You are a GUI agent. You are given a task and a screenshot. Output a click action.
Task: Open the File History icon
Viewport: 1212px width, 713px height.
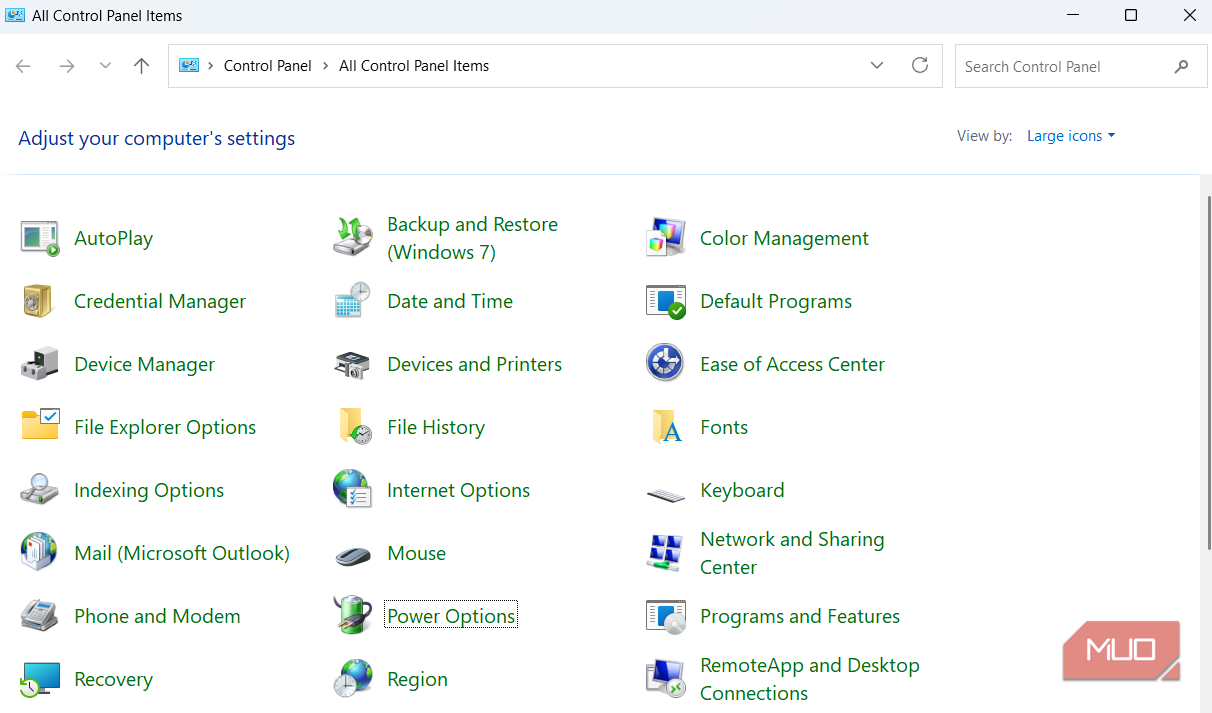coord(355,427)
